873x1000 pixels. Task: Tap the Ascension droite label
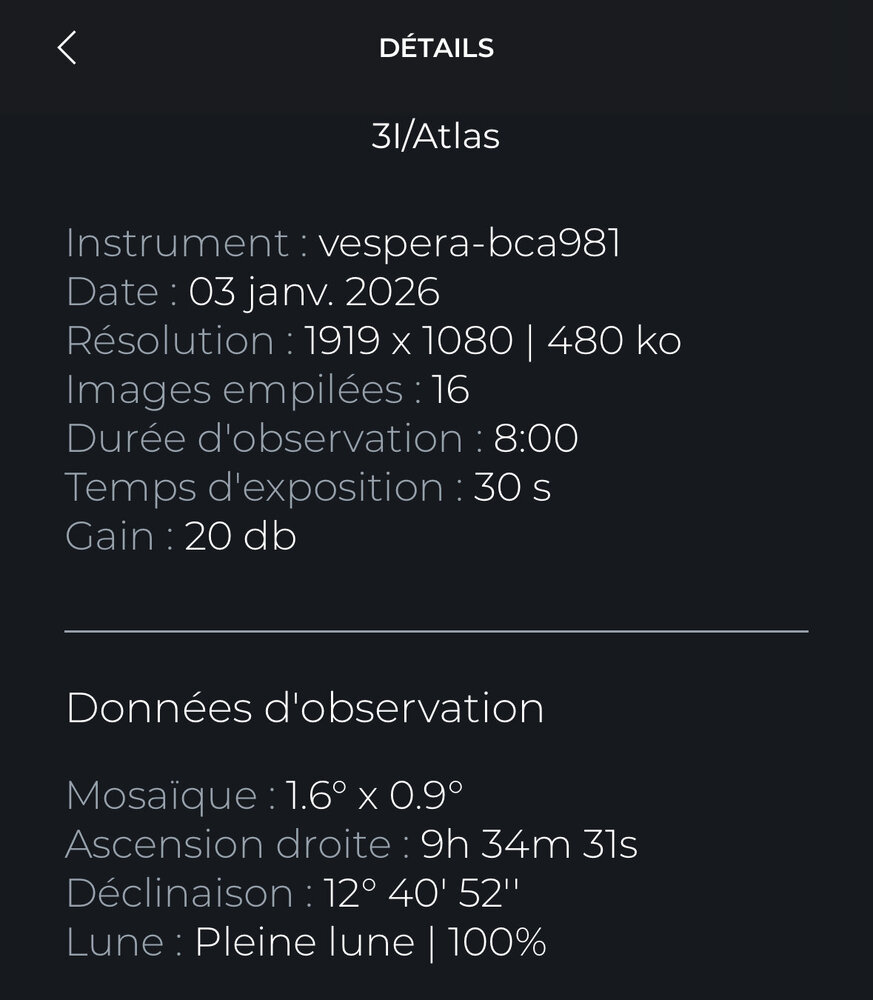coord(229,845)
